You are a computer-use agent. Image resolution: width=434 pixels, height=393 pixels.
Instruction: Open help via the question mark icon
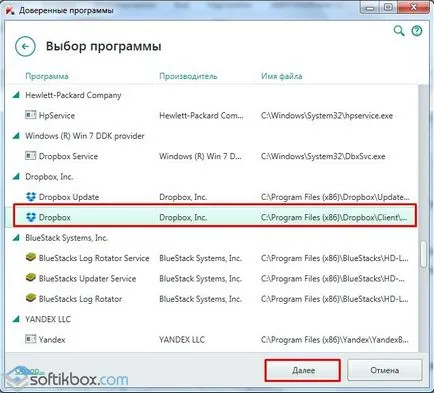(417, 31)
